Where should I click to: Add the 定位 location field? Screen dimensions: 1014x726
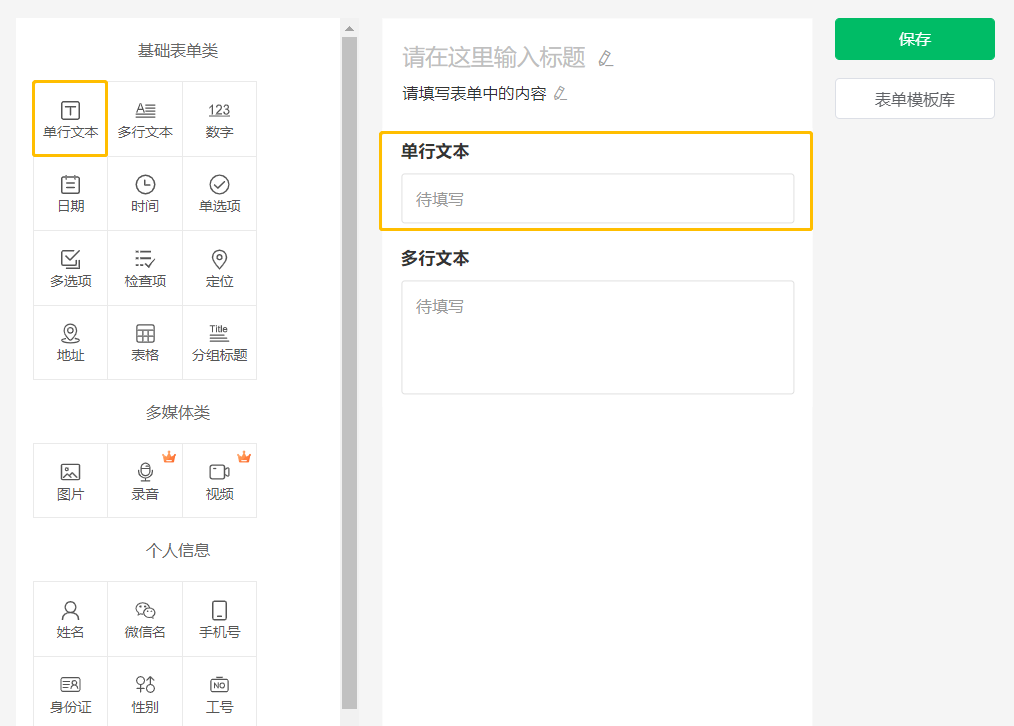pyautogui.click(x=219, y=268)
